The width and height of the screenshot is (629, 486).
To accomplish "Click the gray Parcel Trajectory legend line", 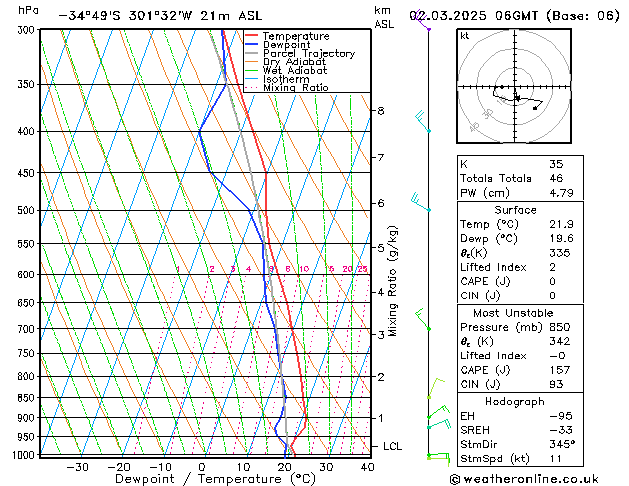I will tap(251, 53).
